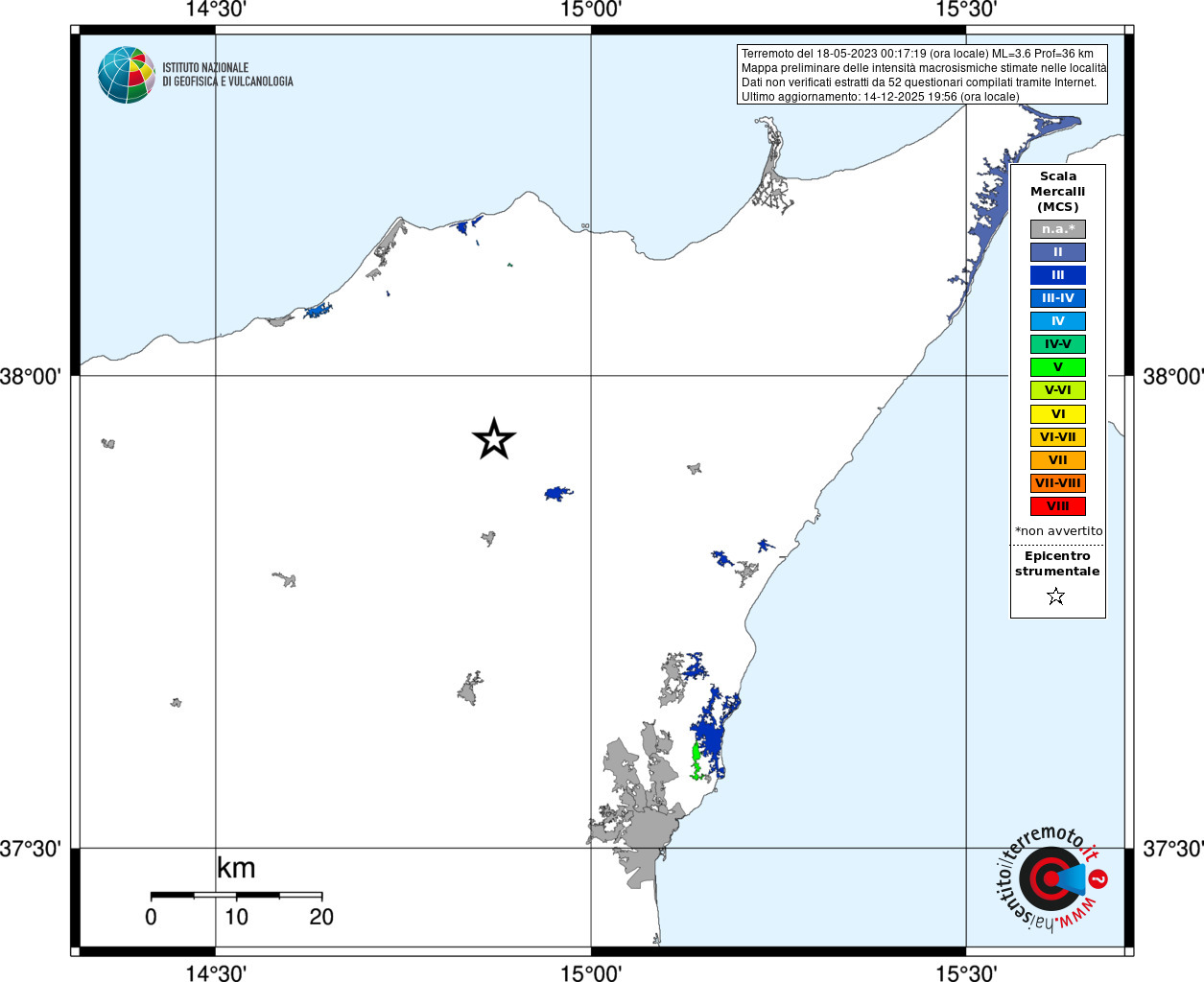The width and height of the screenshot is (1204, 982).
Task: Click the epicenter star marker on the map
Action: click(x=494, y=439)
